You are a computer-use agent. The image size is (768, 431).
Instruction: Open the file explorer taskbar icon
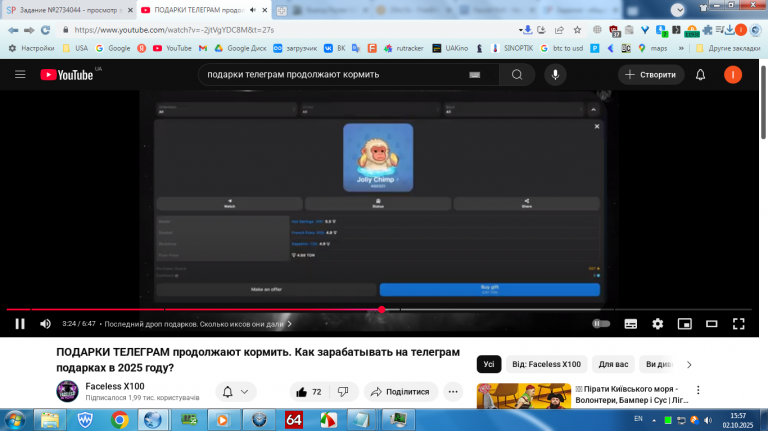click(49, 420)
